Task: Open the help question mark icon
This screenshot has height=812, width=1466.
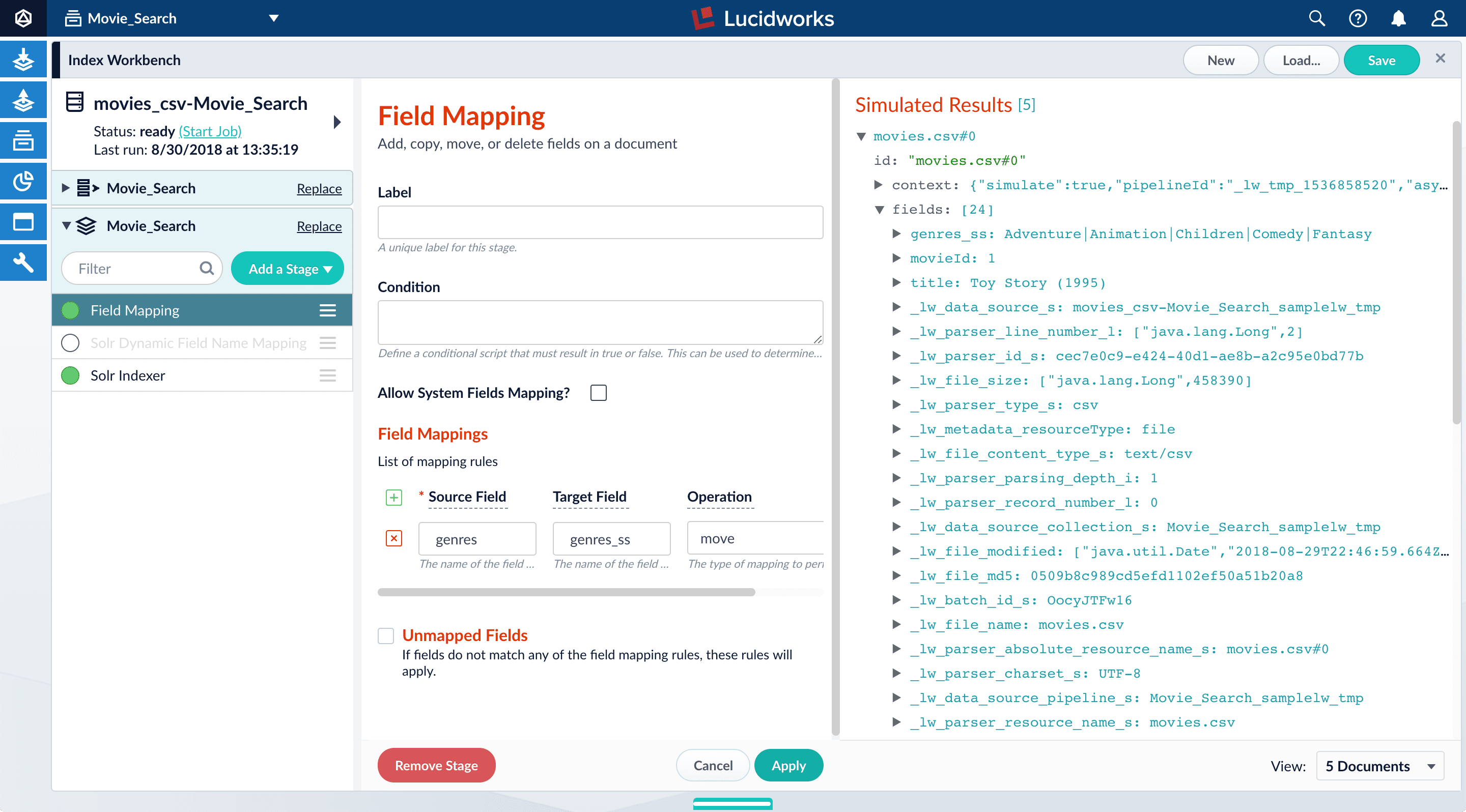Action: [1357, 18]
